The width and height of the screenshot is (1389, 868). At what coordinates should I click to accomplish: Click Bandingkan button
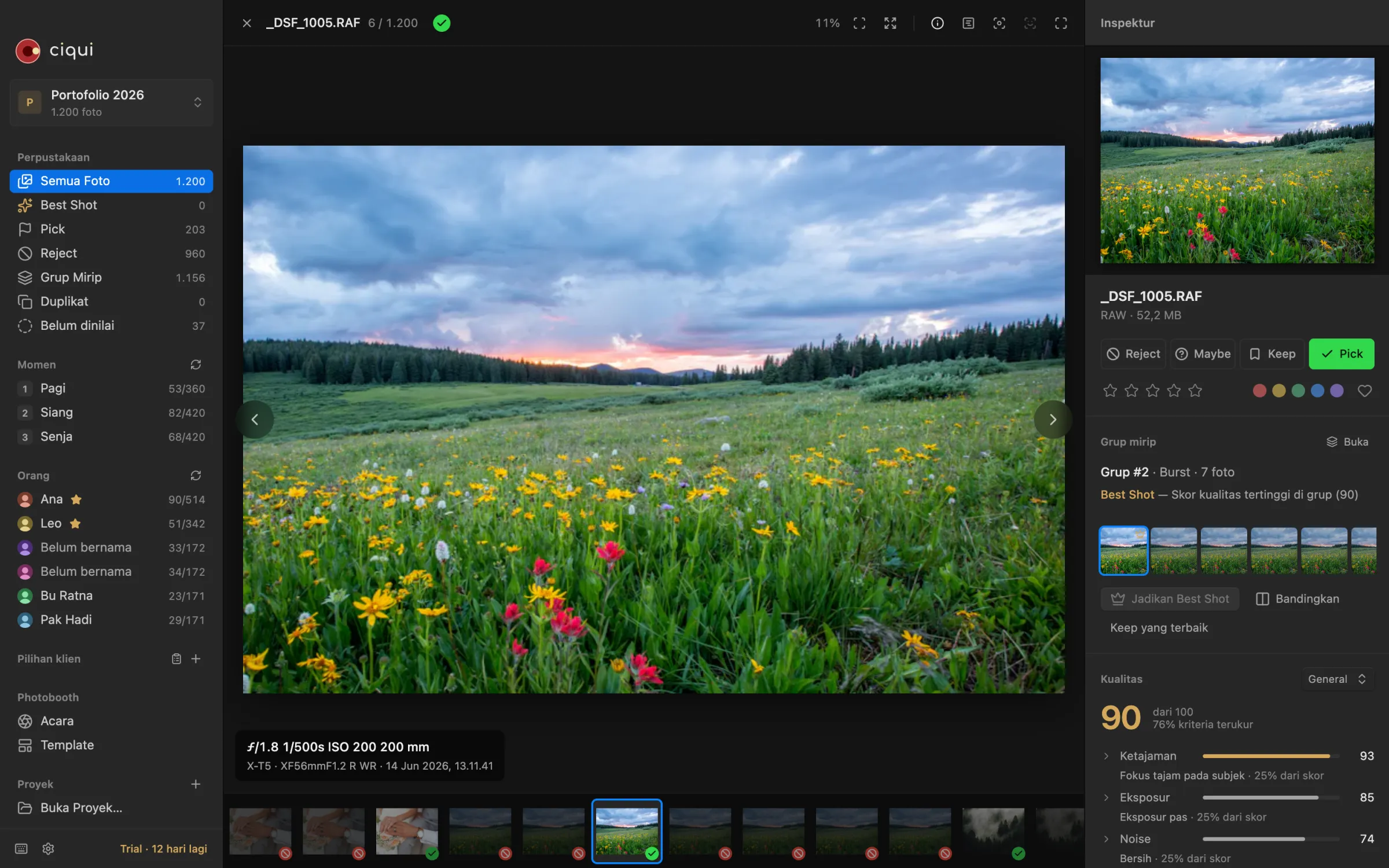(x=1297, y=599)
